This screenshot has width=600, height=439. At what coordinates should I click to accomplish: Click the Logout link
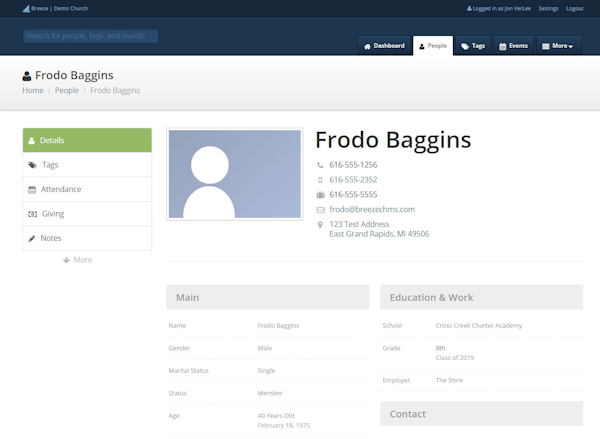pyautogui.click(x=575, y=8)
